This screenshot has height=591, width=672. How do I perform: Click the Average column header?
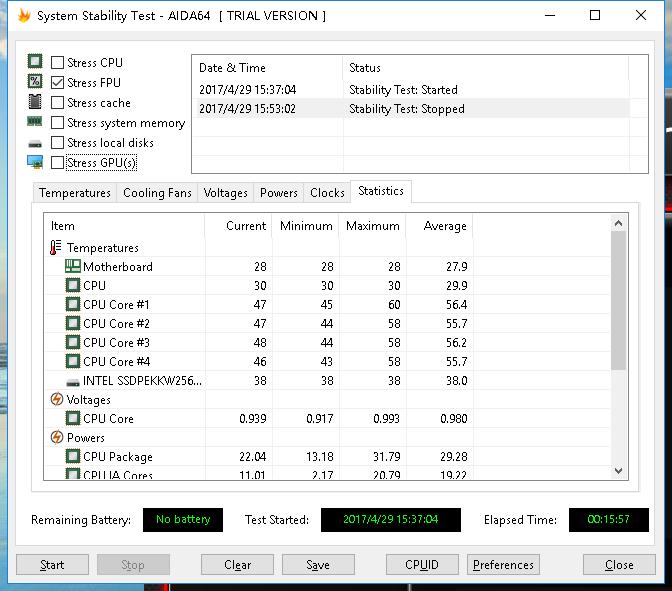pos(440,226)
